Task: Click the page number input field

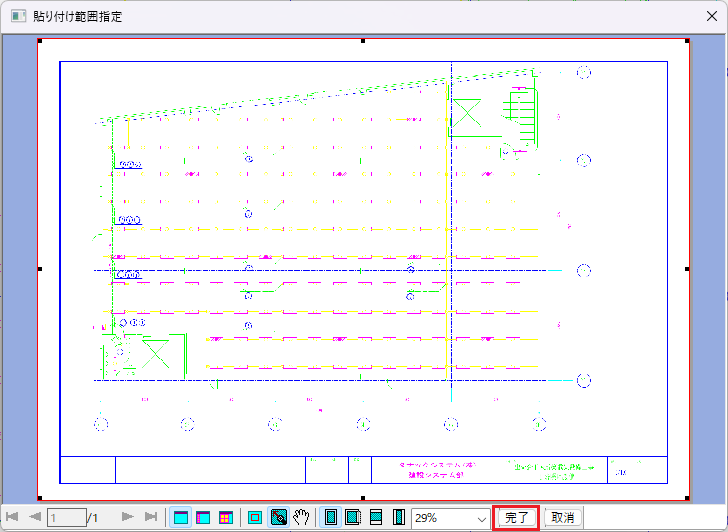Action: click(x=66, y=517)
